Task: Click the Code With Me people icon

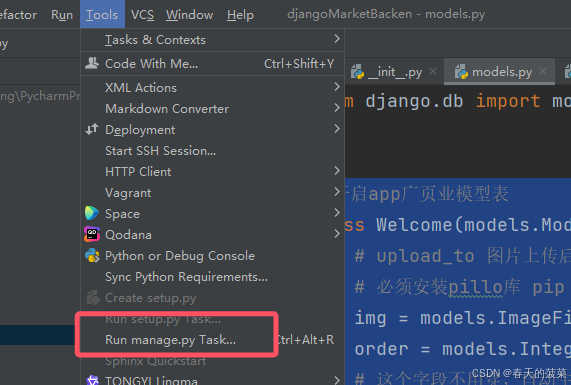Action: pos(92,63)
